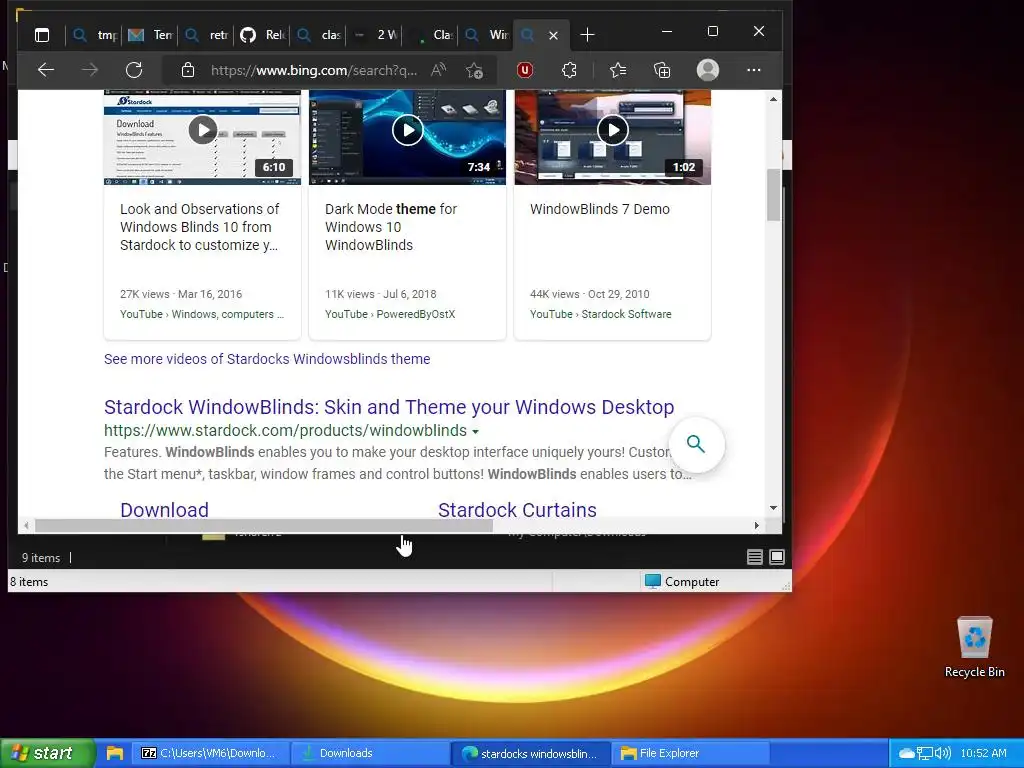Add page to favorites with star-plus icon
Screen dimensions: 1024x768
click(475, 70)
